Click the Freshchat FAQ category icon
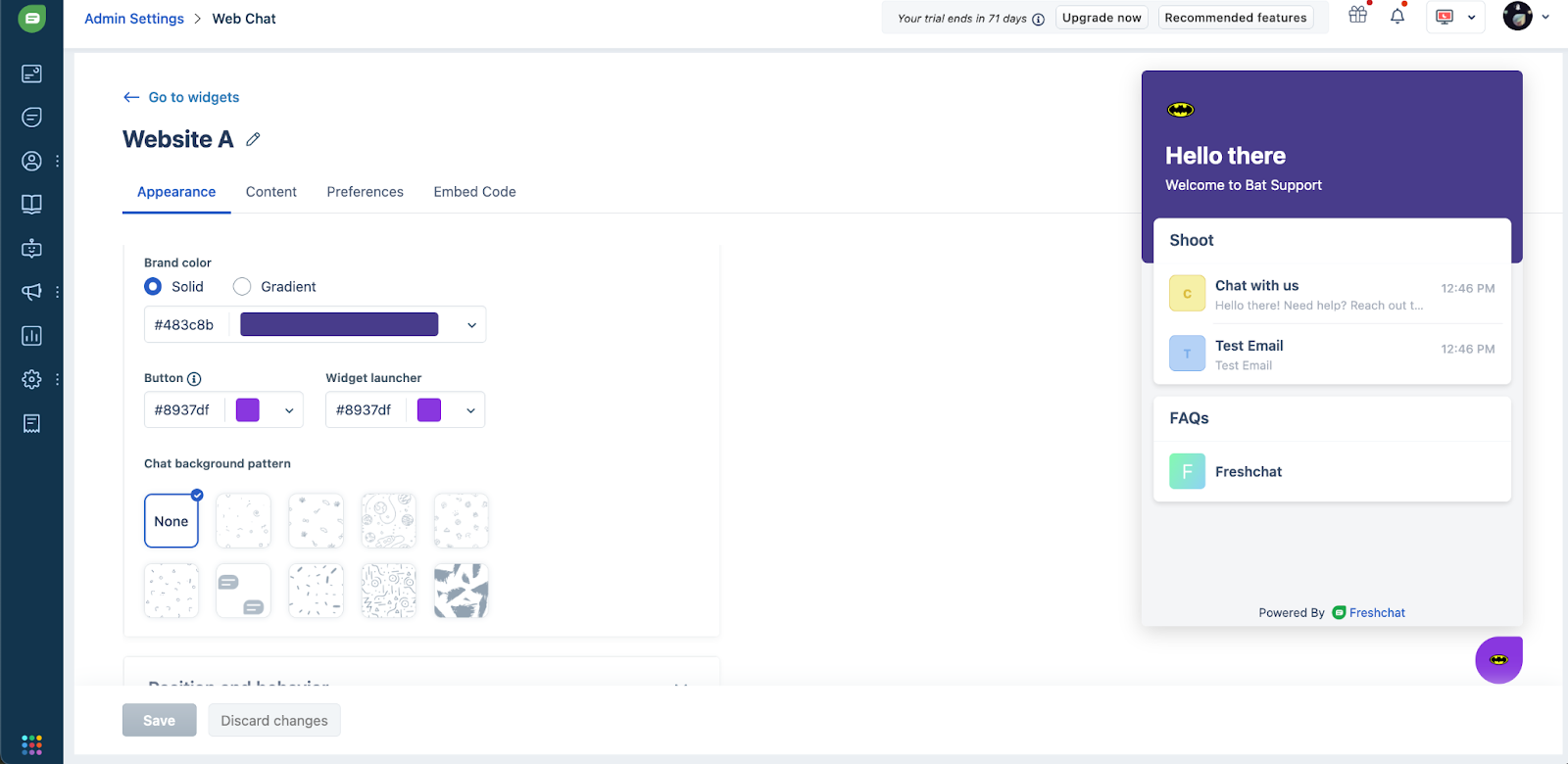The width and height of the screenshot is (1568, 764). [1187, 471]
